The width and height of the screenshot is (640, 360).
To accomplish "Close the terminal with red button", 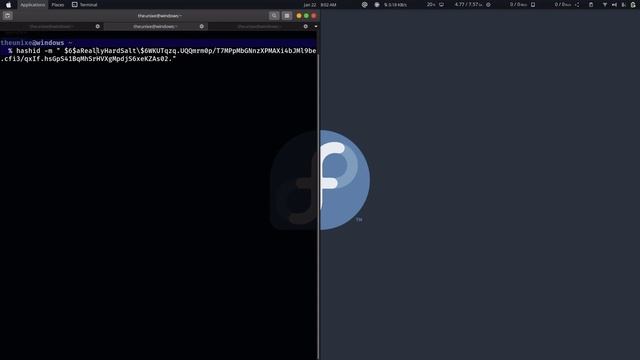I will click(x=314, y=16).
